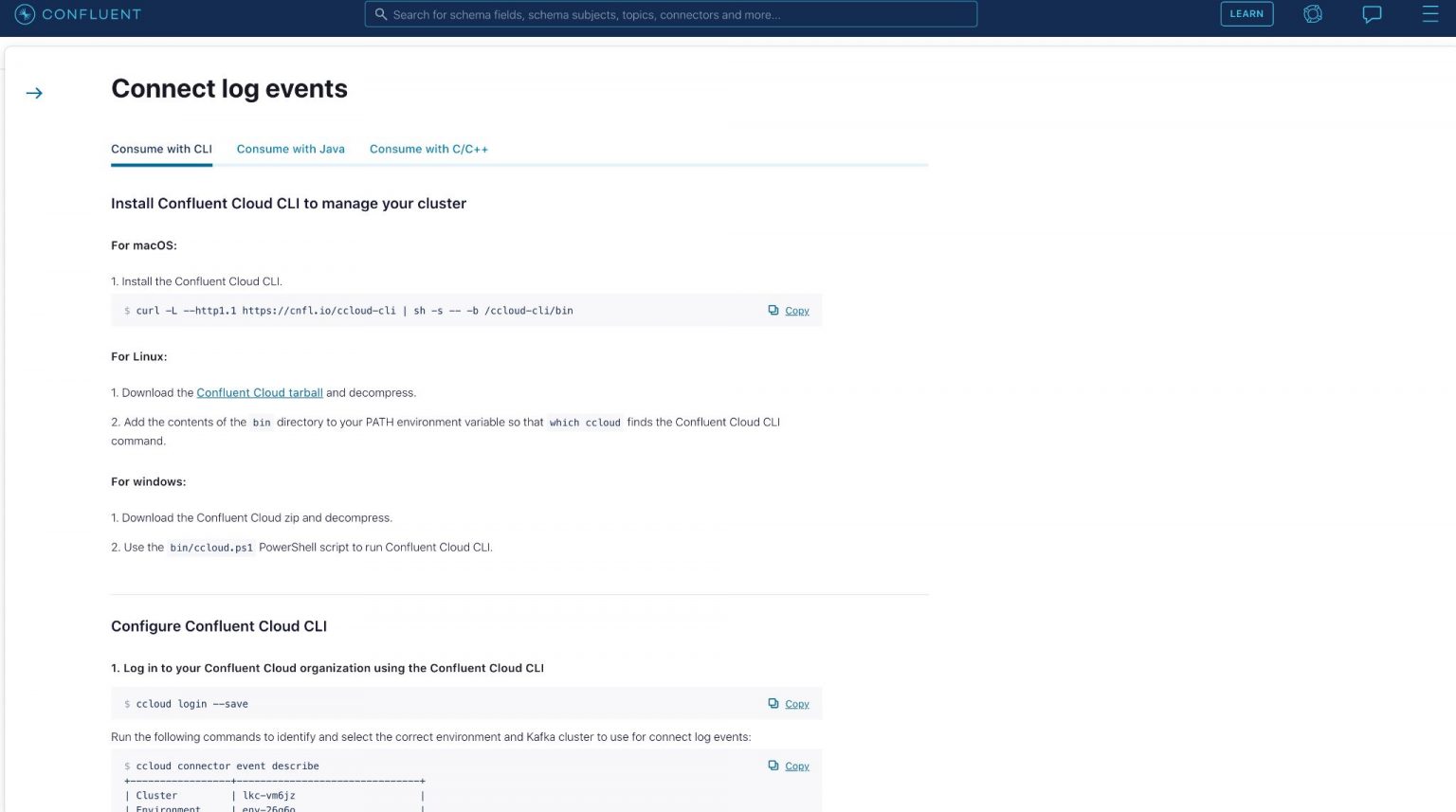Copy the connector event describe command via copy icon
Viewport: 1456px width, 812px height.
tap(773, 766)
